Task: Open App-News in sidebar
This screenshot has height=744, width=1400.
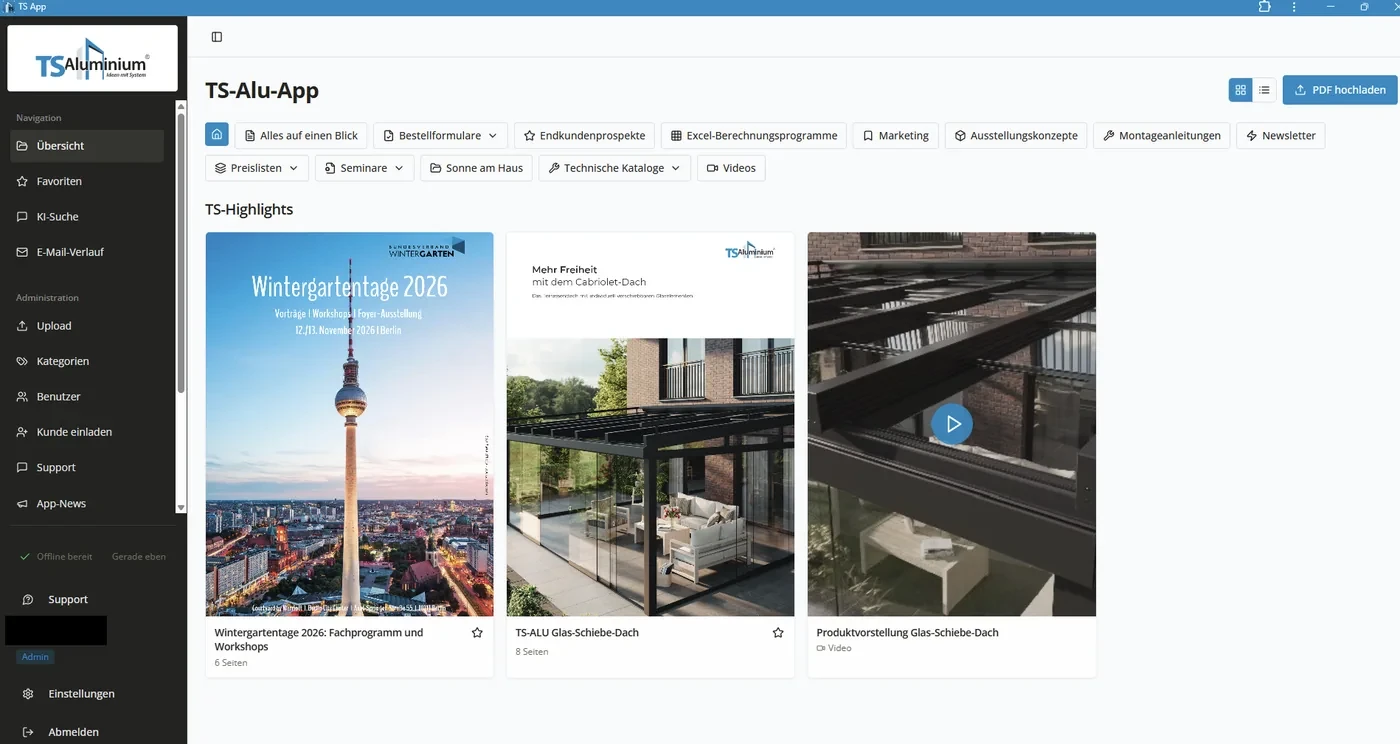Action: pos(87,504)
